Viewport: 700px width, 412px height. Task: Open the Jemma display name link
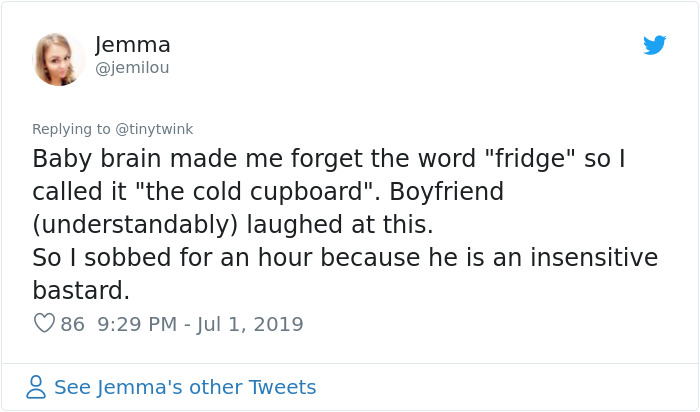pos(133,45)
